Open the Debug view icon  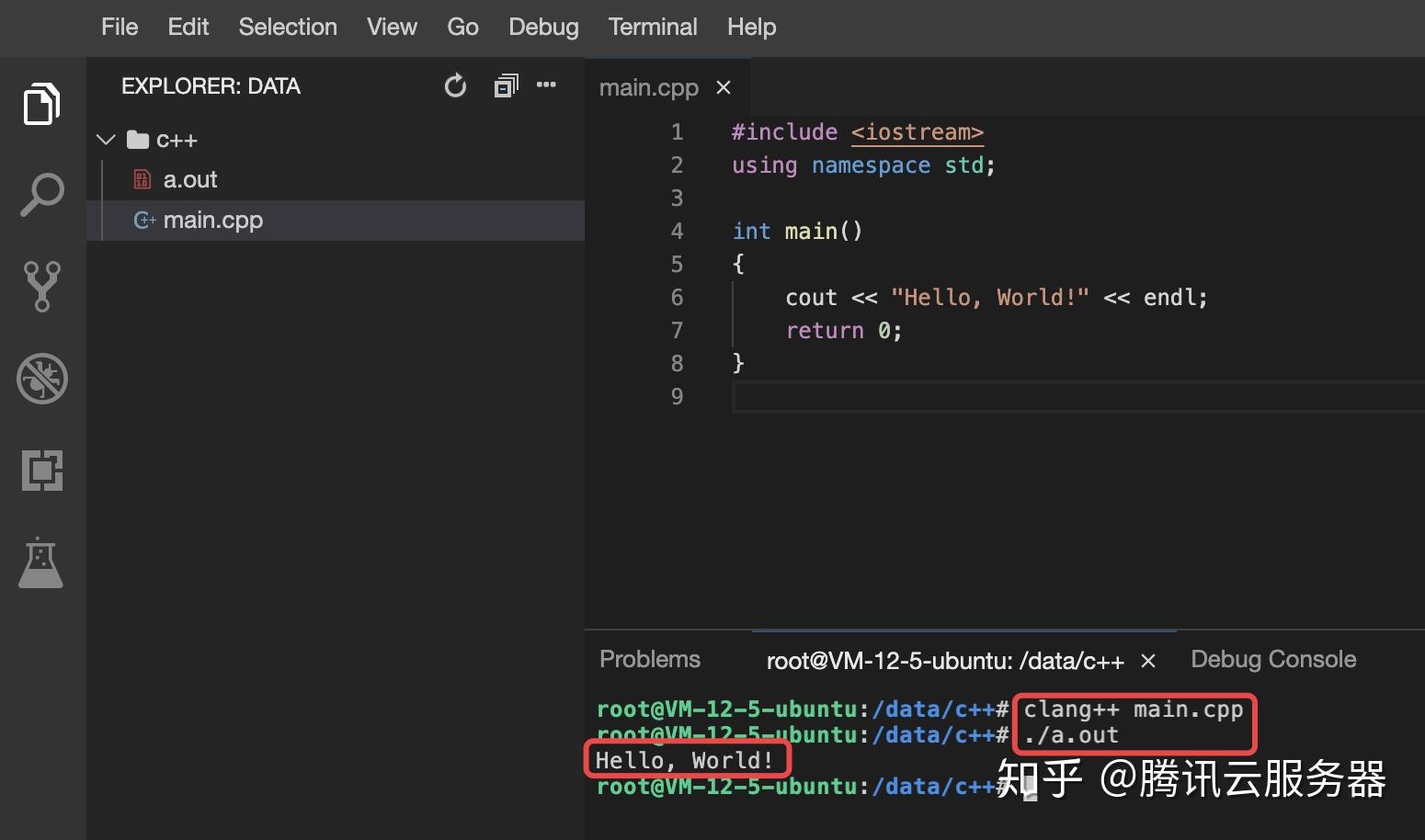tap(42, 378)
